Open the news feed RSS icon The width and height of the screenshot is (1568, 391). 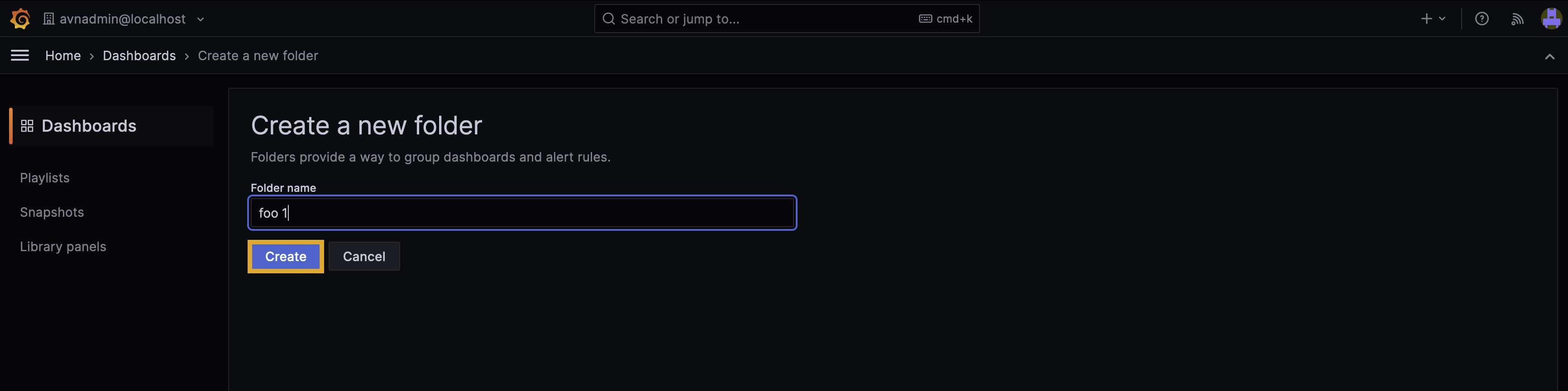point(1517,19)
